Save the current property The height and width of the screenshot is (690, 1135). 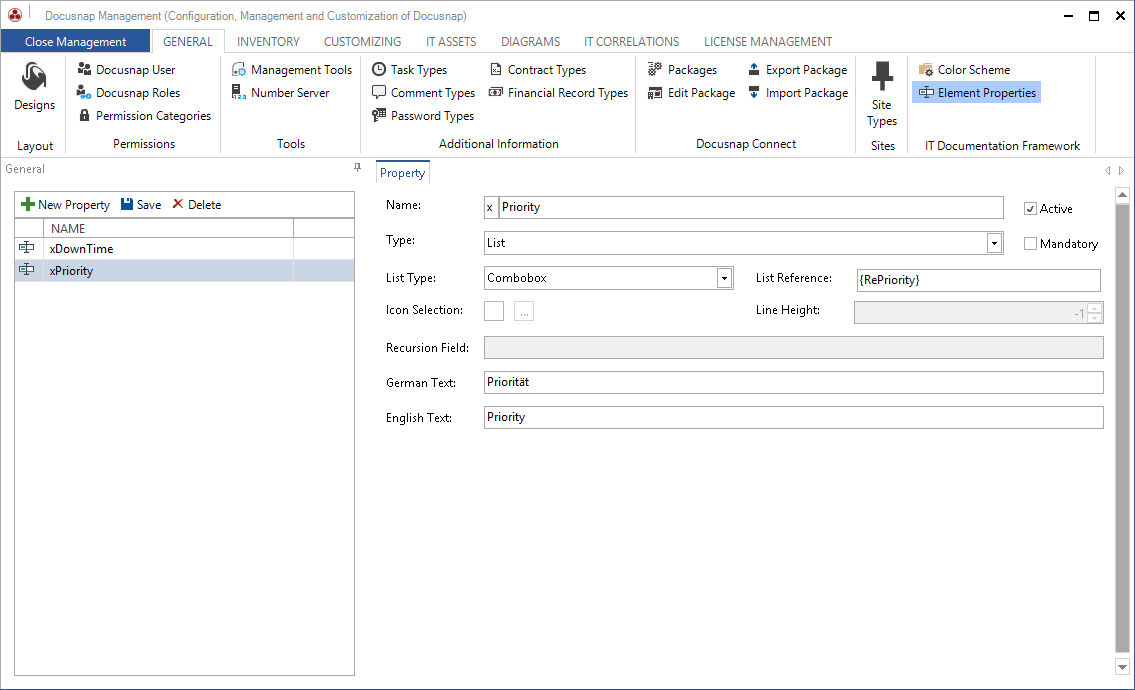coord(141,205)
